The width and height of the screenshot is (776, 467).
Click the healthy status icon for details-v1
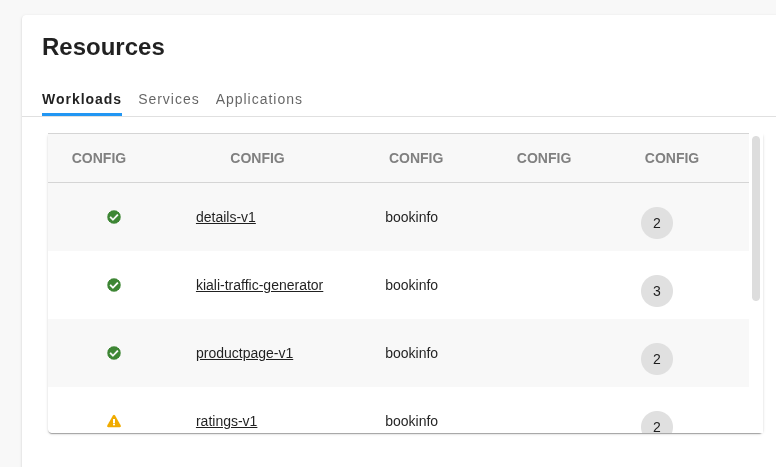point(114,217)
